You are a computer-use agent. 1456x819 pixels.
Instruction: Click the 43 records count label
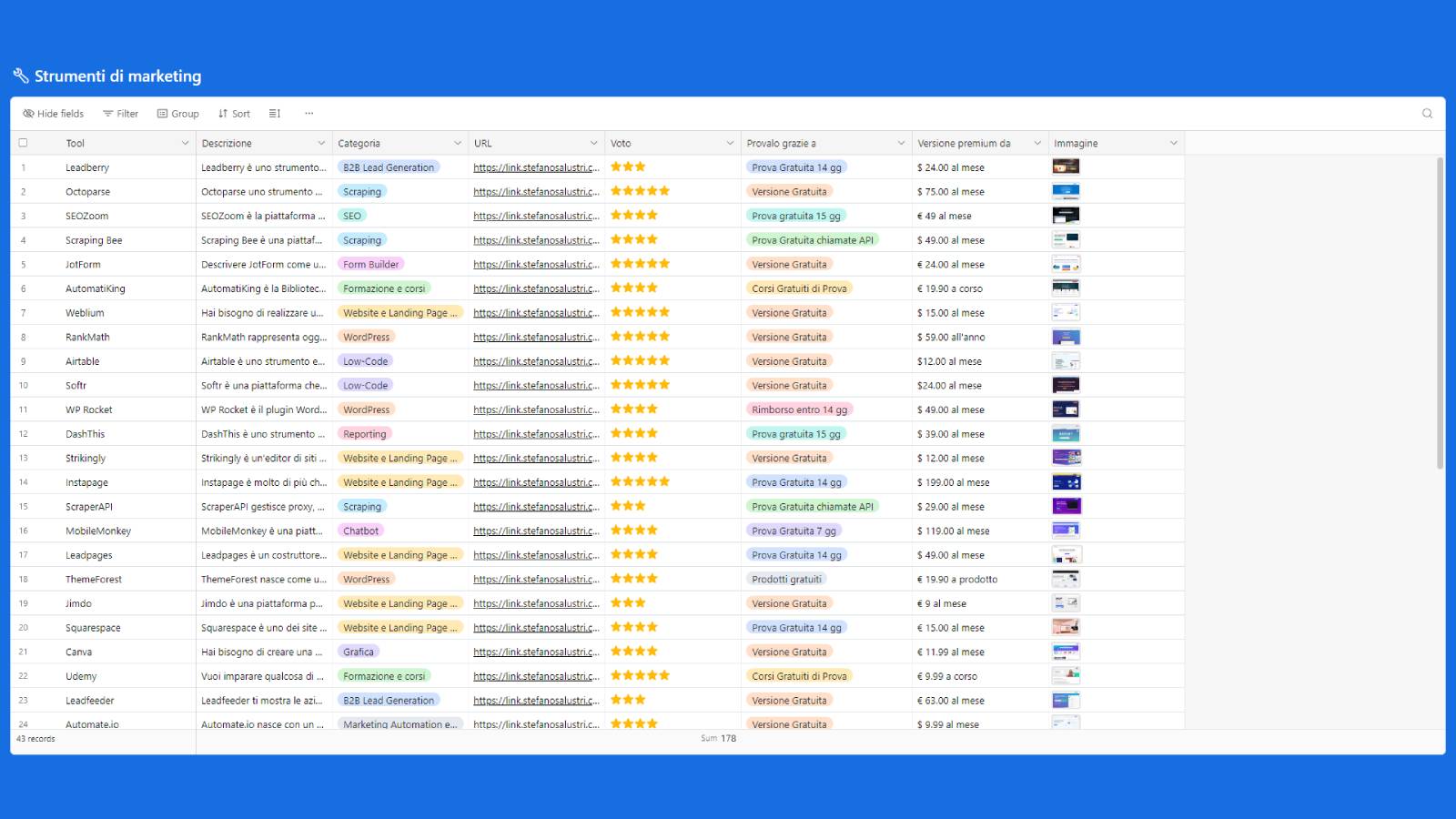click(35, 739)
